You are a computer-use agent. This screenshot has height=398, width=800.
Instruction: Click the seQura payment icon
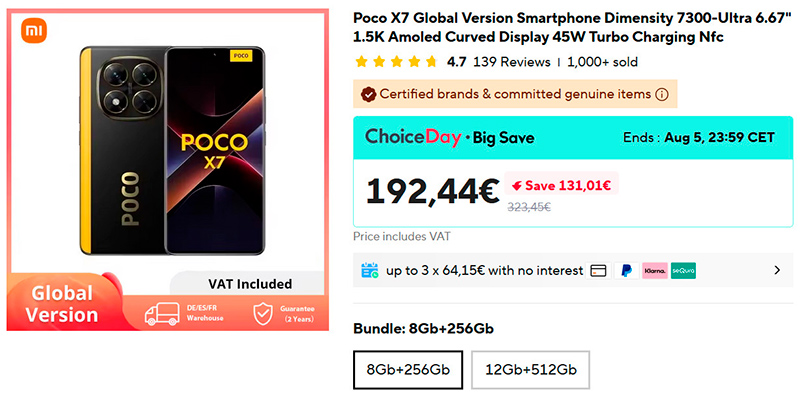point(684,270)
